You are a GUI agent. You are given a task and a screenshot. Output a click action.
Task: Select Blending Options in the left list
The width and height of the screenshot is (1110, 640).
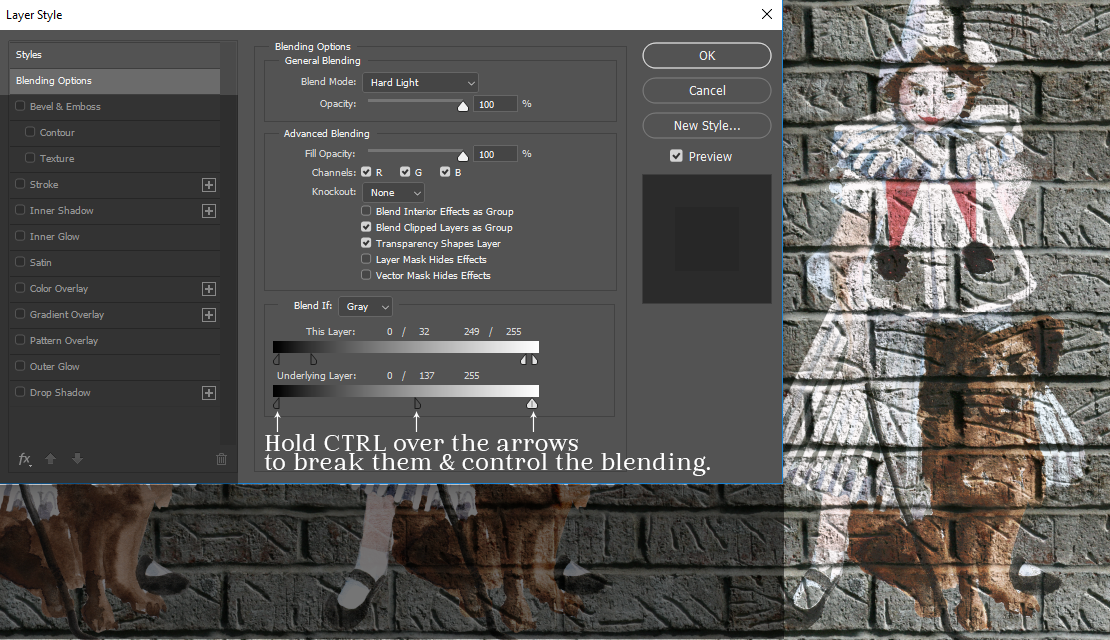(x=115, y=81)
